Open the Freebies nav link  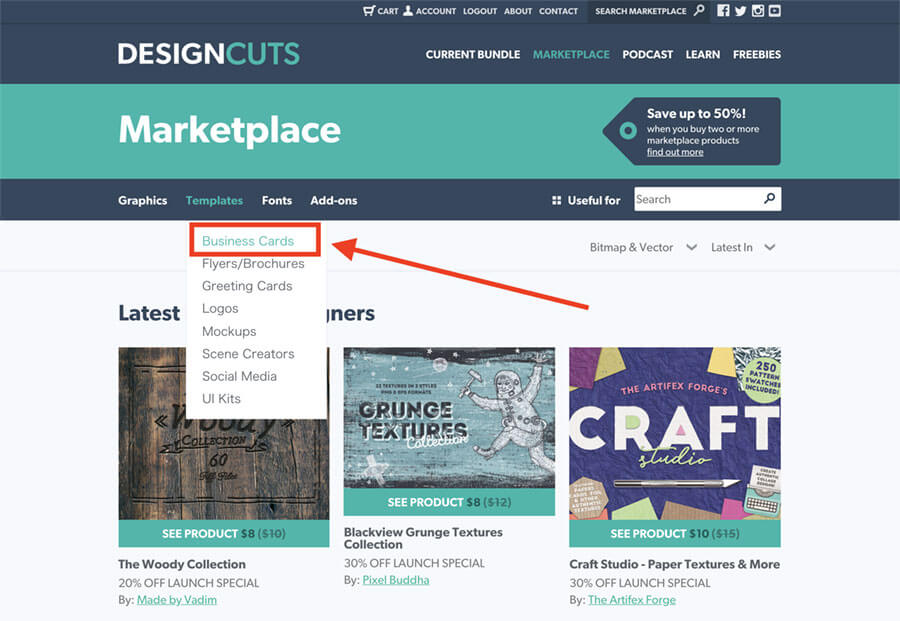coord(757,55)
